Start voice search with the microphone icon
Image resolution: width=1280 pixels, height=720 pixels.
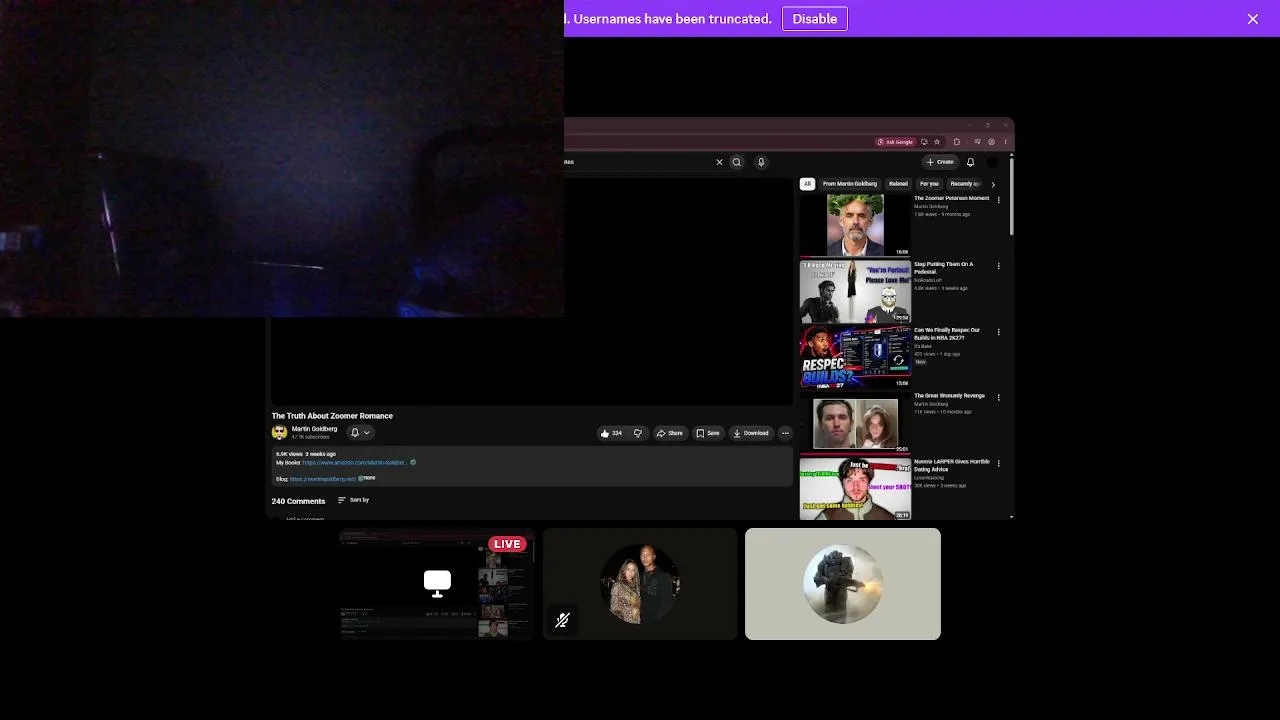coord(761,162)
